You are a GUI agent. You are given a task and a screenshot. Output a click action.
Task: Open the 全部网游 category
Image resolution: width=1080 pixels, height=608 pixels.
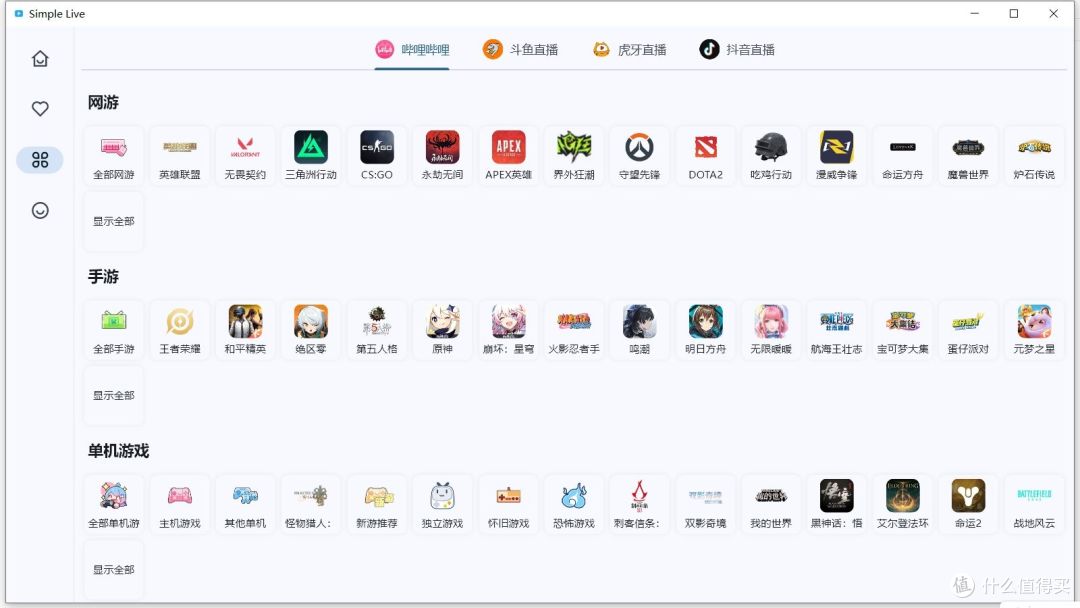114,156
